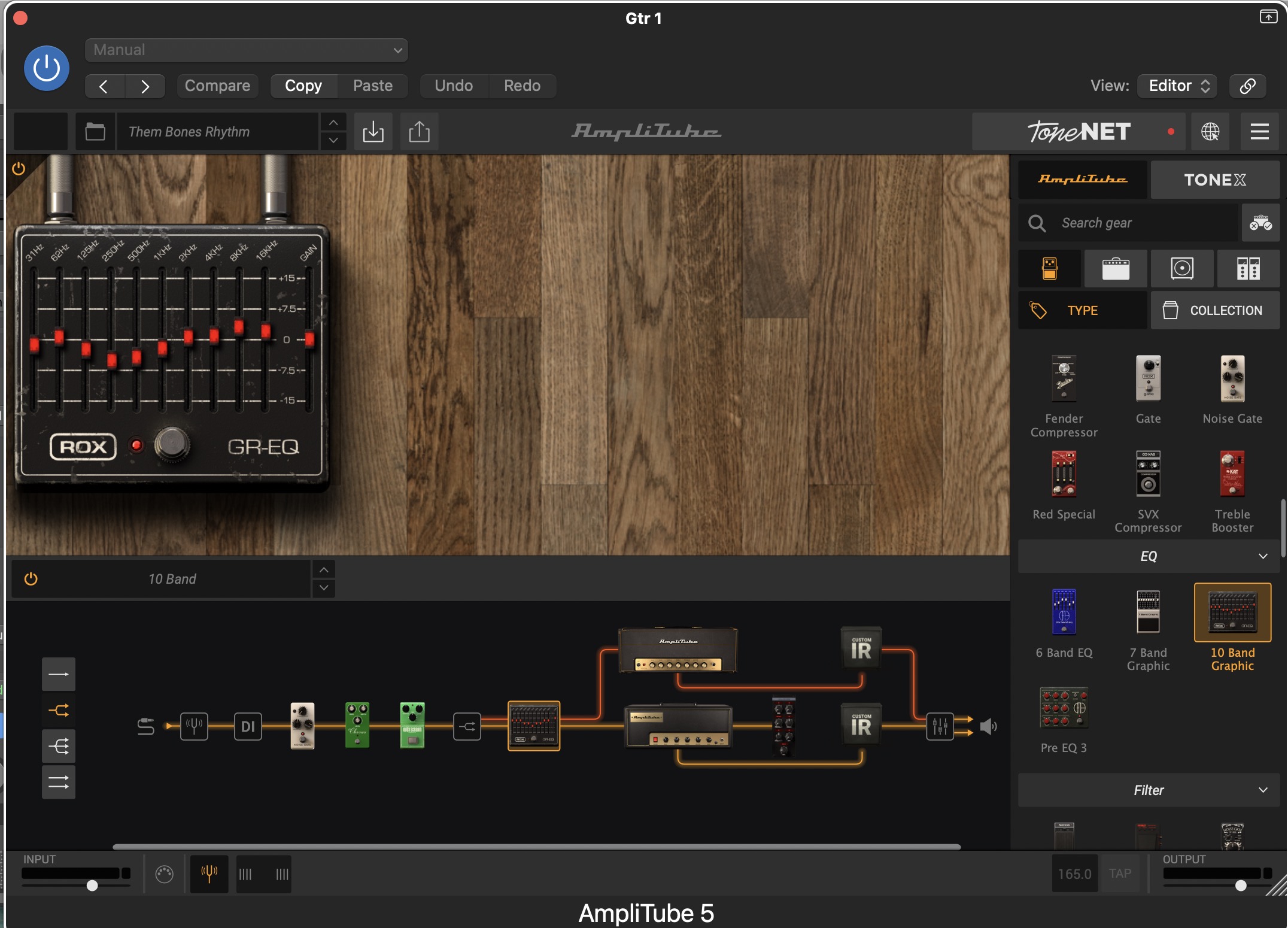Viewport: 1288px width, 928px height.
Task: Toggle the blue plugin power button
Action: [x=47, y=68]
